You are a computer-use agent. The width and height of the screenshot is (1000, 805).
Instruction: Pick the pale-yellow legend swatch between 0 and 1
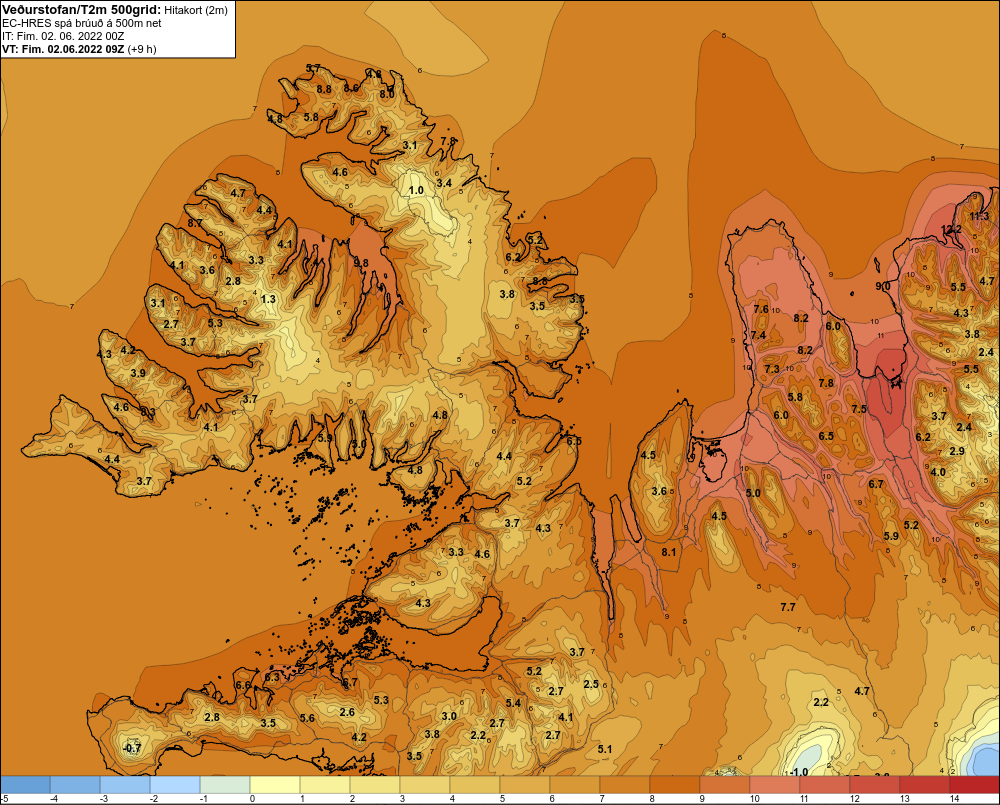pos(275,785)
